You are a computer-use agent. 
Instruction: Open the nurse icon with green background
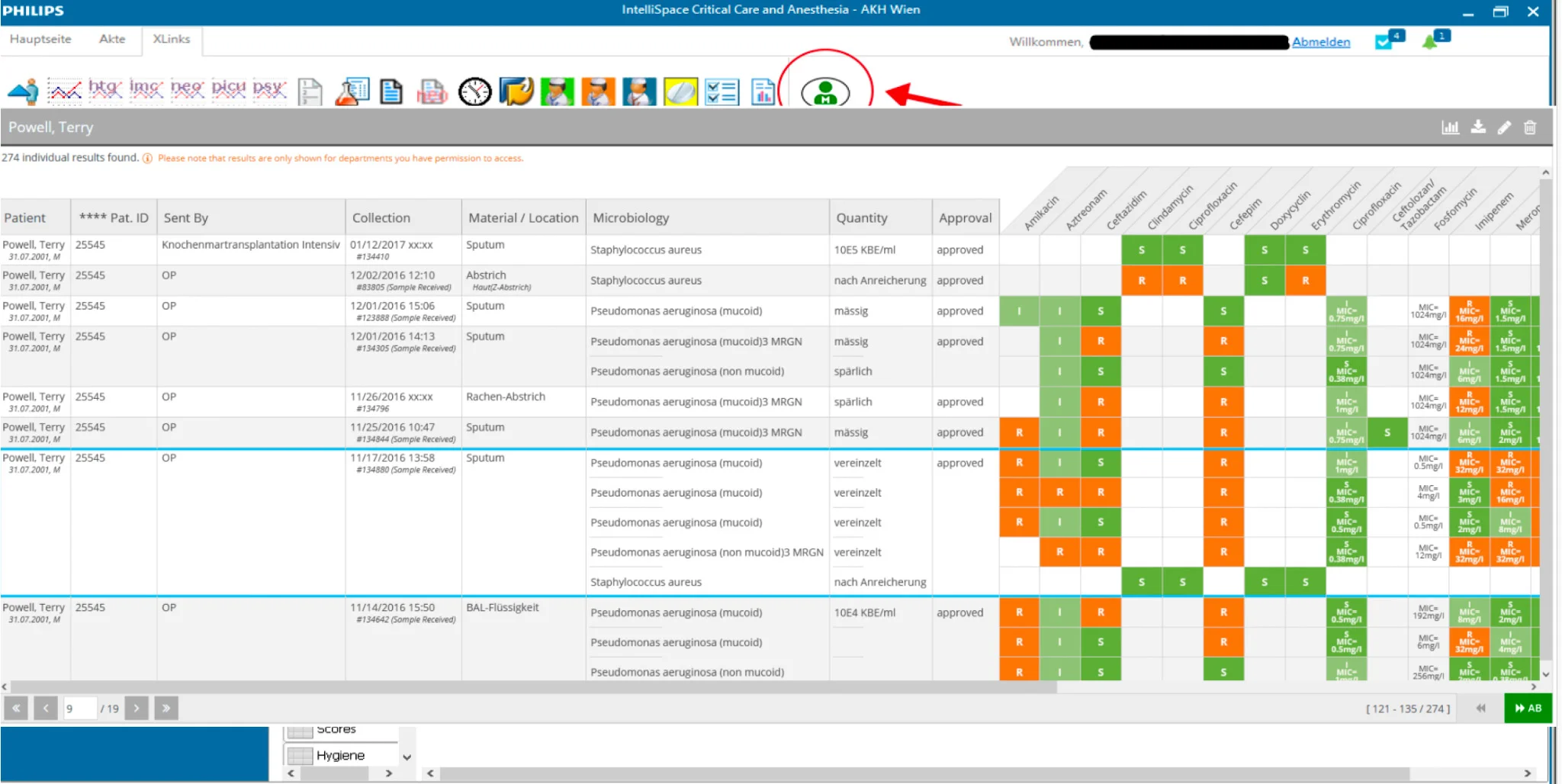tap(557, 92)
